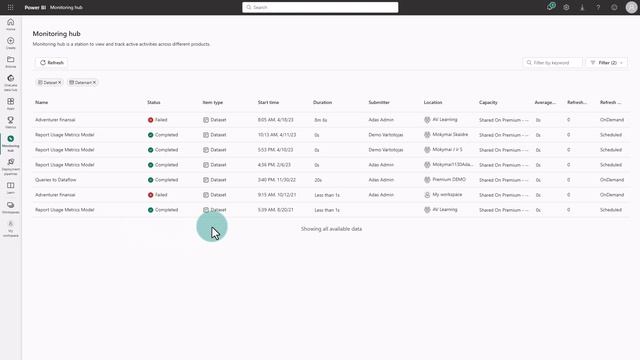Go to Home in the sidebar

click(11, 24)
